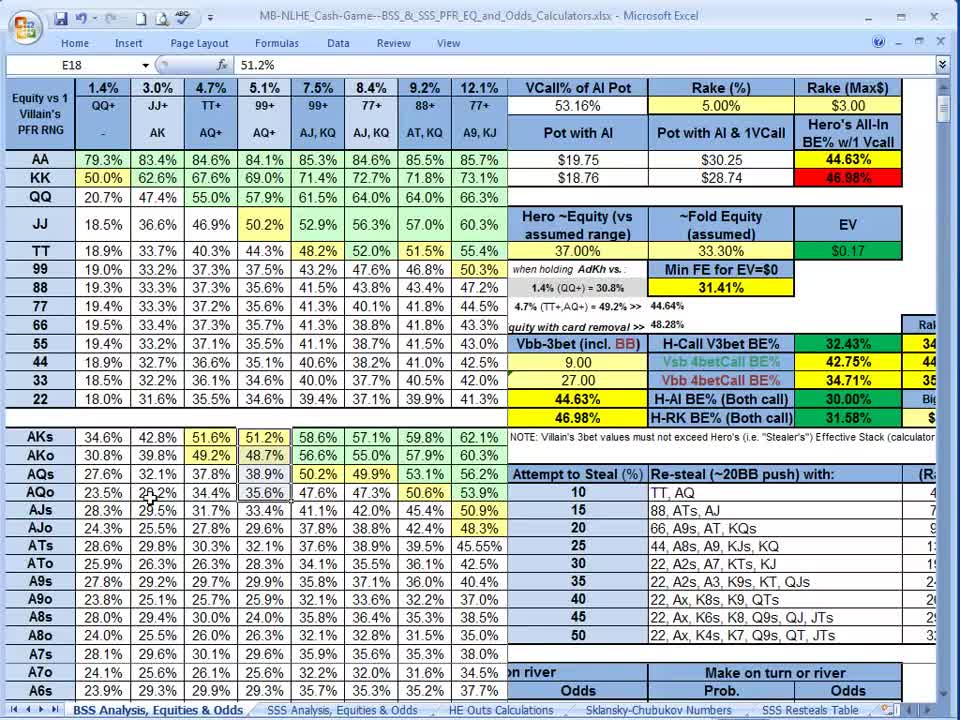
Task: Open the Name Box dropdown arrow
Action: point(145,66)
